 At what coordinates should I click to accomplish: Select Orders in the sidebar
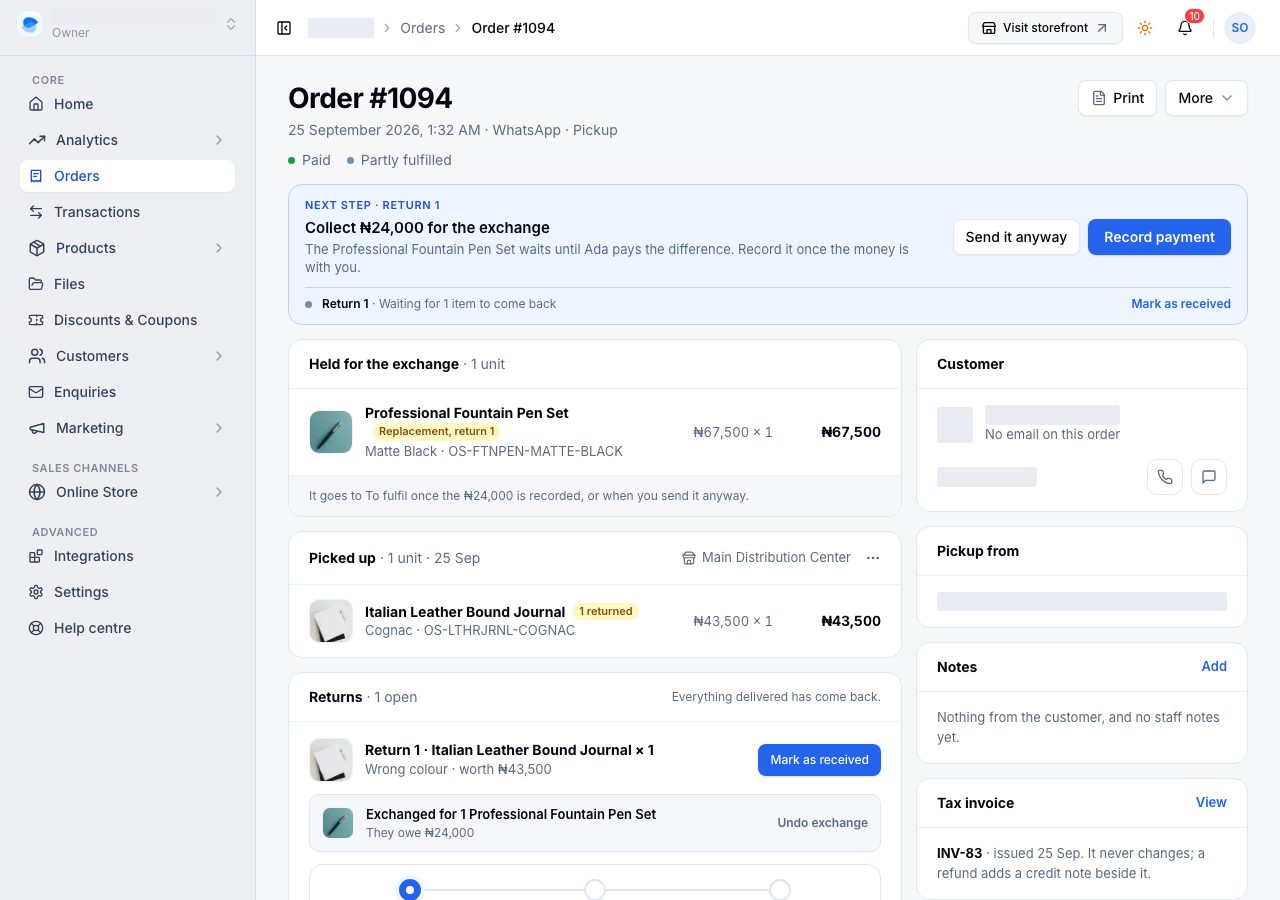[x=127, y=176]
